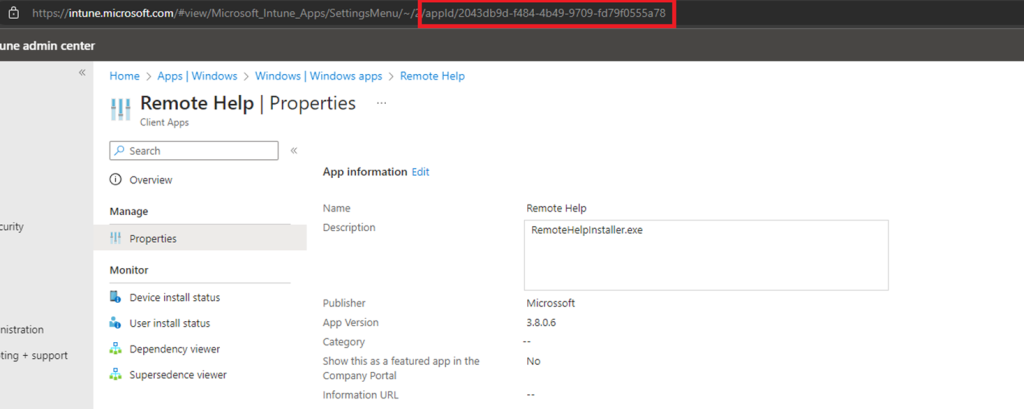Click Edit link beside App information
The width and height of the screenshot is (1024, 409).
point(420,172)
